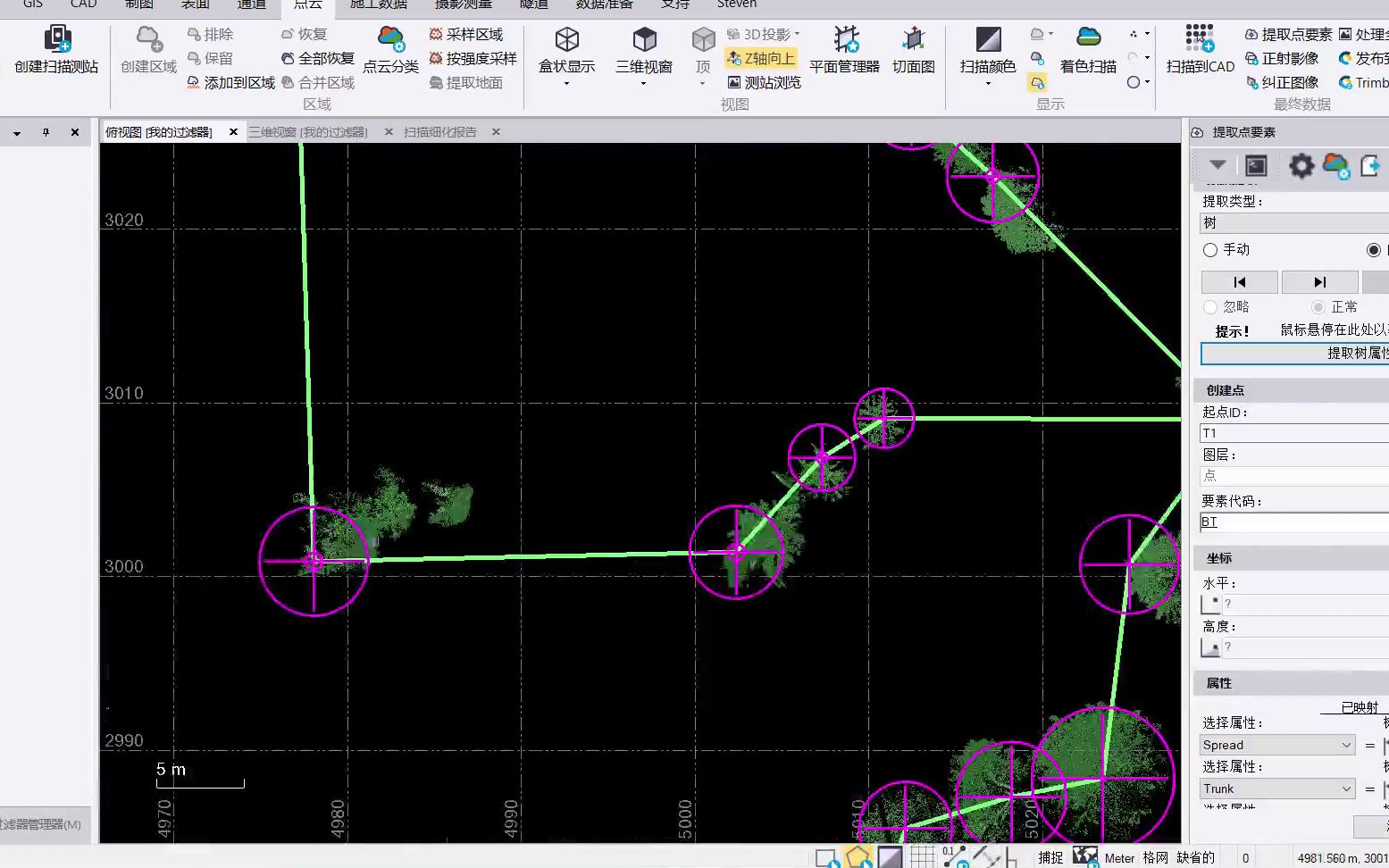The width and height of the screenshot is (1389, 868).
Task: Expand the 扫描颜色 scan color dropdown
Action: click(988, 84)
